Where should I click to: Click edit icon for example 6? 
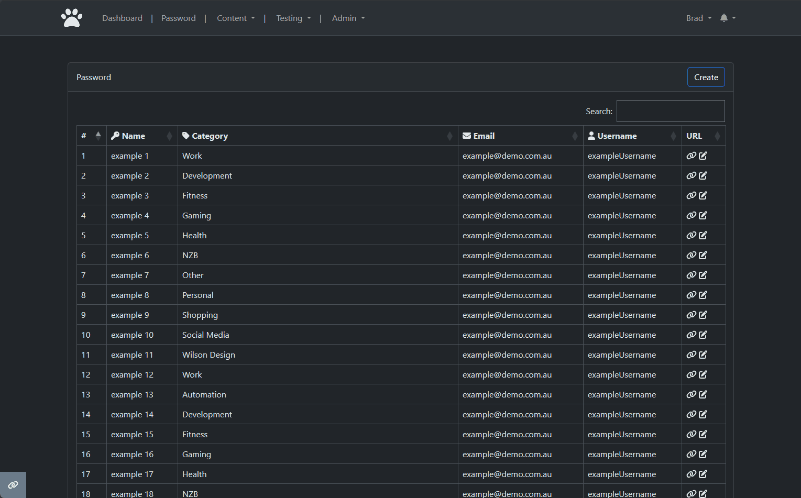pos(703,255)
